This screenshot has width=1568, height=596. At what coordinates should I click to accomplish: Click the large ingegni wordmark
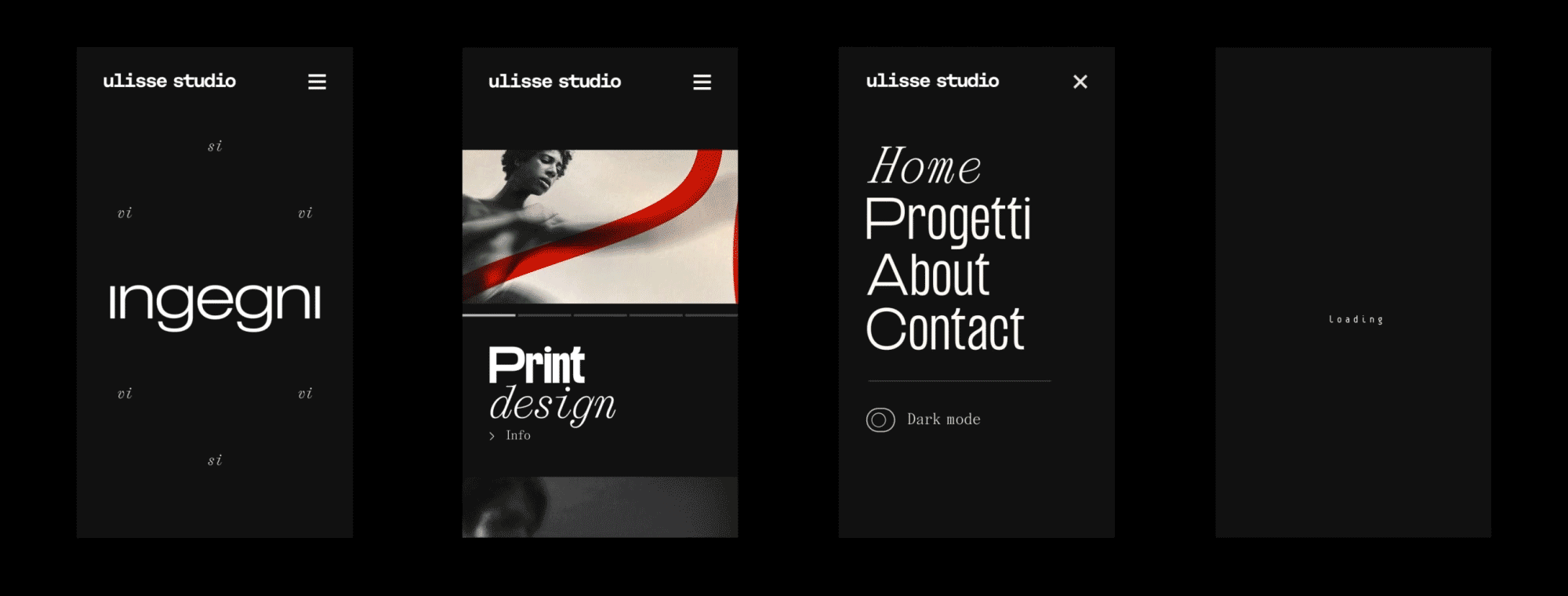pyautogui.click(x=215, y=303)
